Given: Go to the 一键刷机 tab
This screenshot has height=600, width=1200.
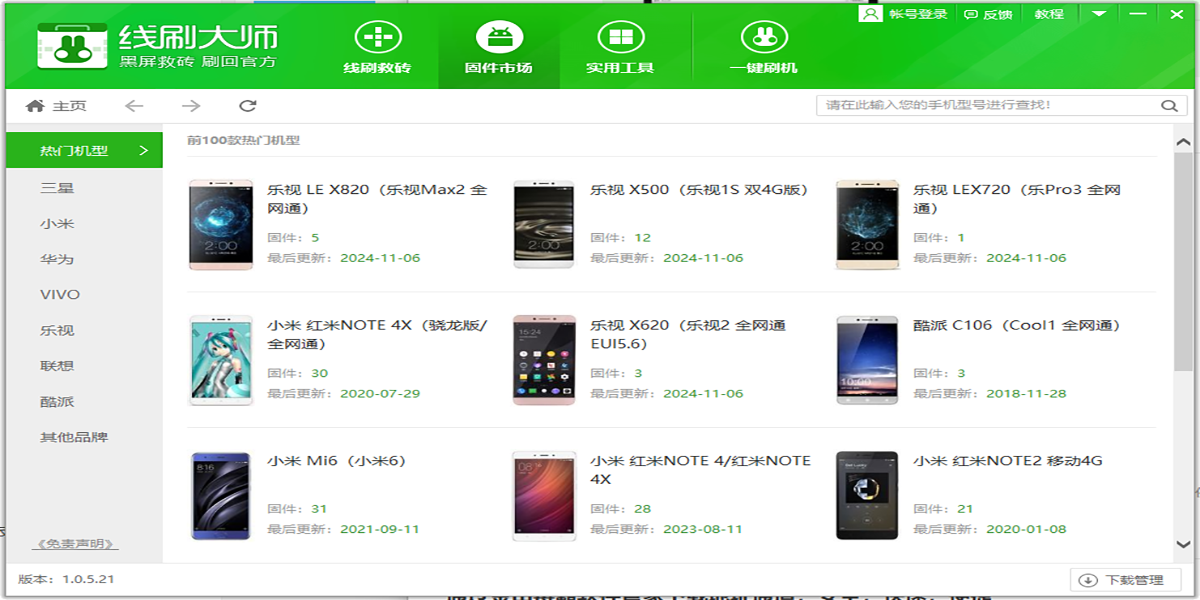Looking at the screenshot, I should point(764,47).
